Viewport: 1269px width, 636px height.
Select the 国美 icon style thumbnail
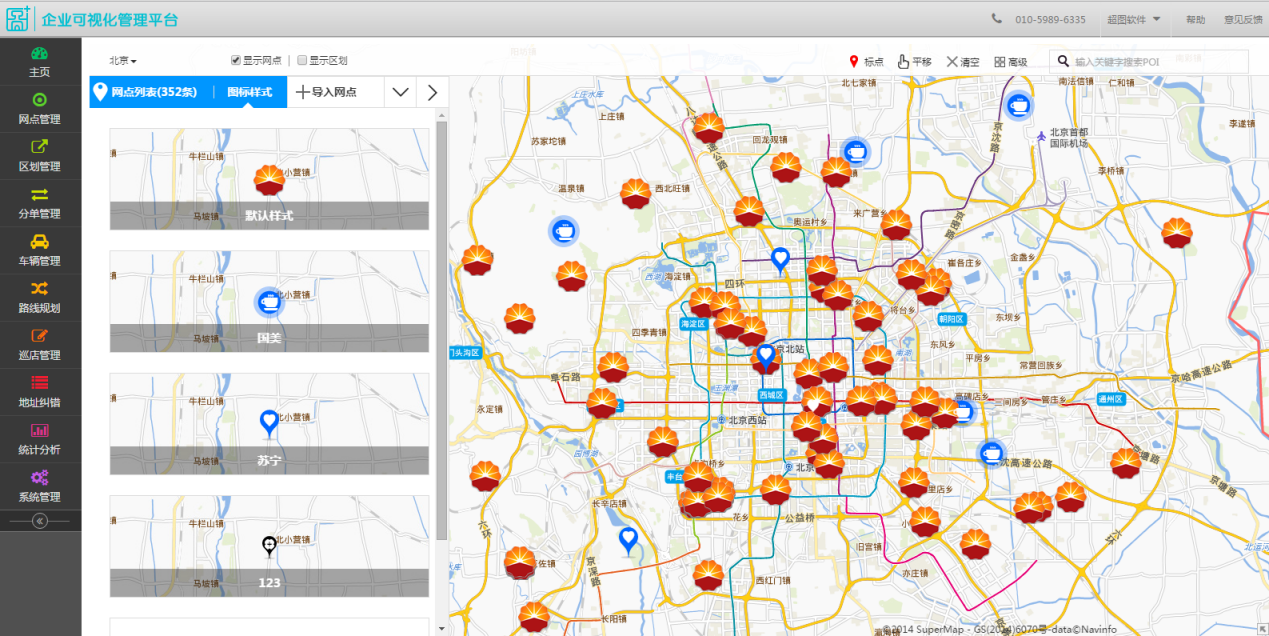pyautogui.click(x=269, y=301)
